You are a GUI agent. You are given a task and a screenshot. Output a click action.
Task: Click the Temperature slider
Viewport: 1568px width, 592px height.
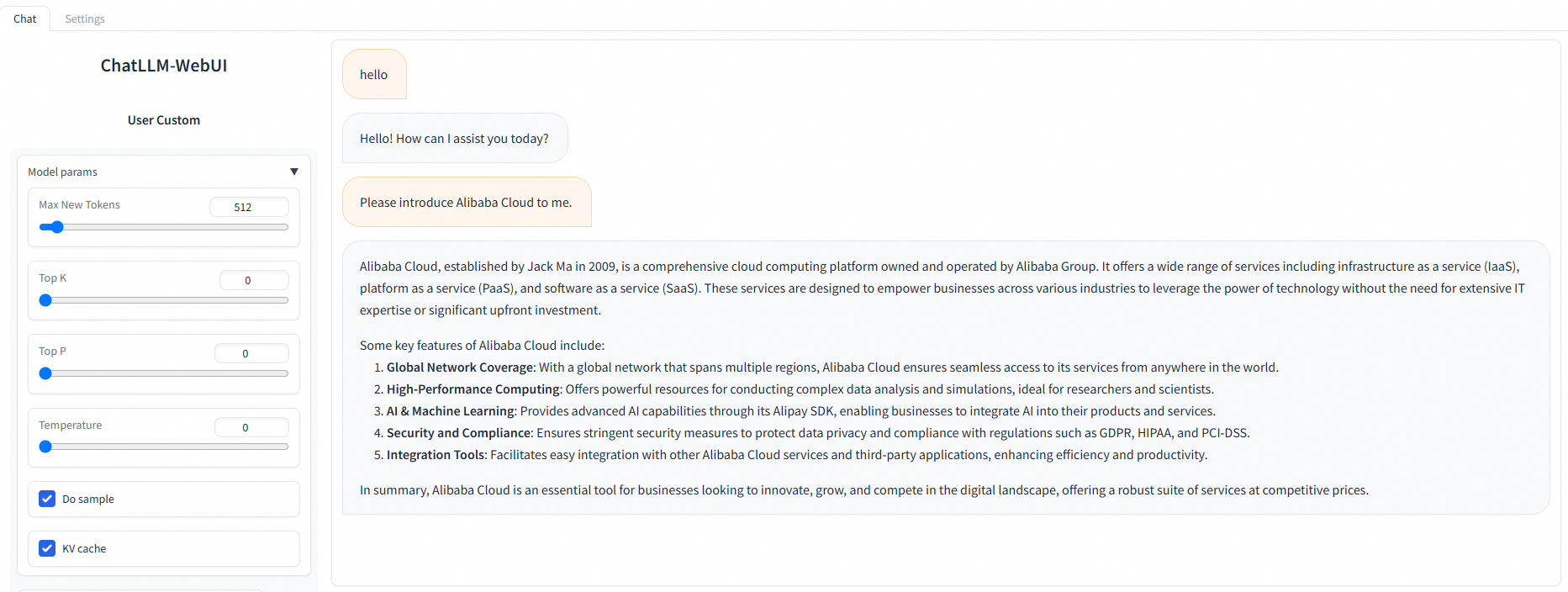(x=164, y=447)
